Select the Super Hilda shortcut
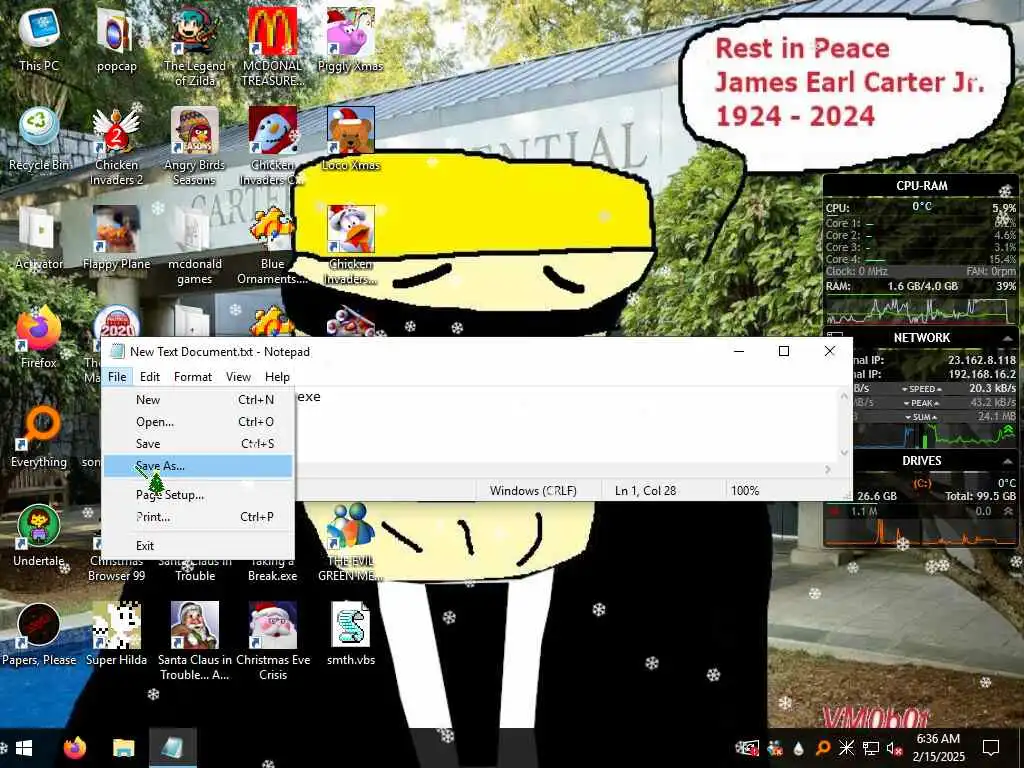This screenshot has width=1024, height=768. click(x=116, y=635)
